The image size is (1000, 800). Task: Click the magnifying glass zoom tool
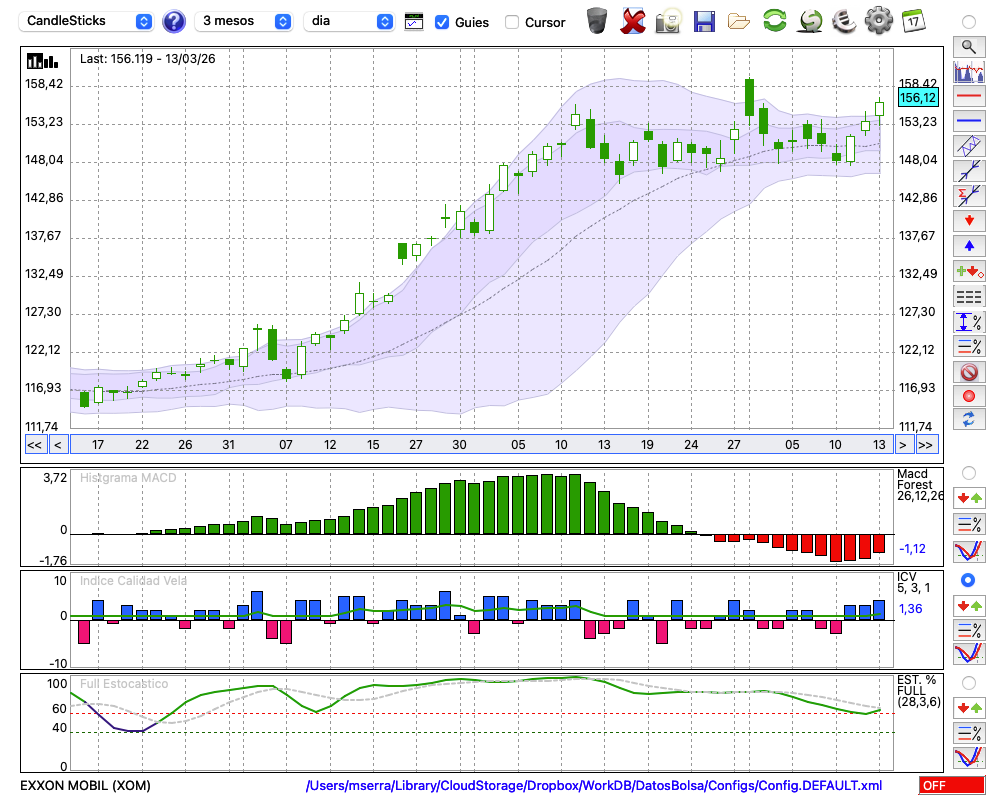[968, 46]
